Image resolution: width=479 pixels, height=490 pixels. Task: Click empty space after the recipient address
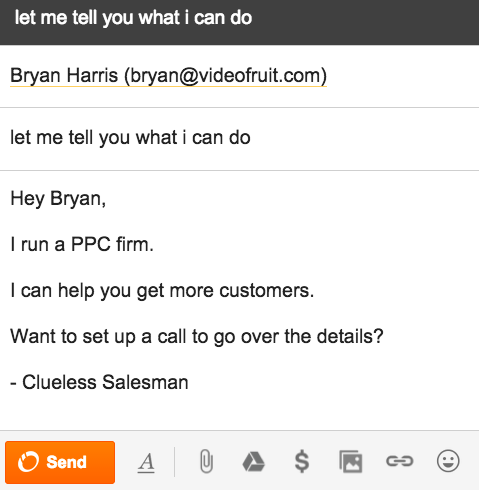[x=400, y=76]
